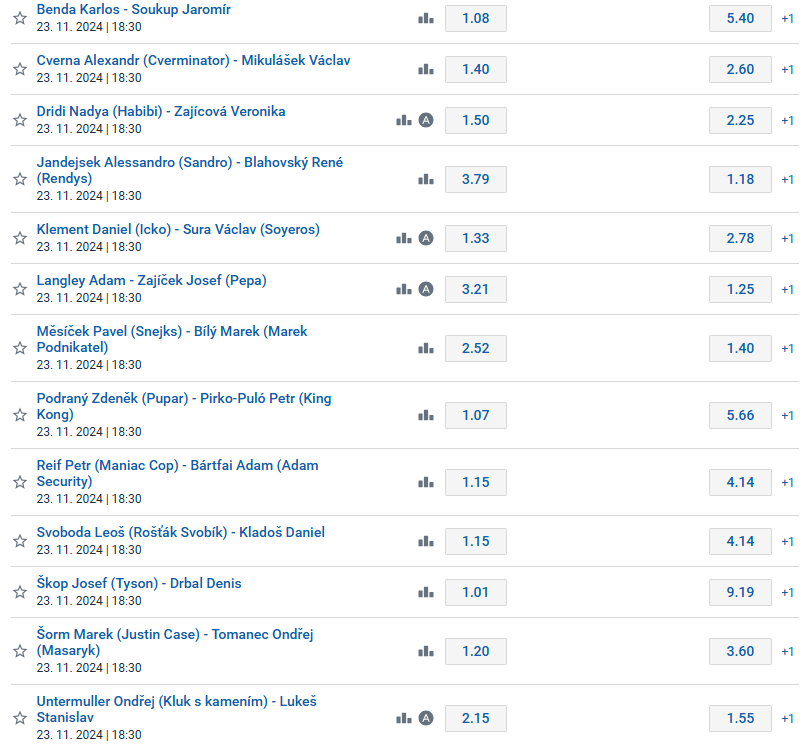Open Dridi Nadya - Zajícová Veronika match link

[x=161, y=111]
